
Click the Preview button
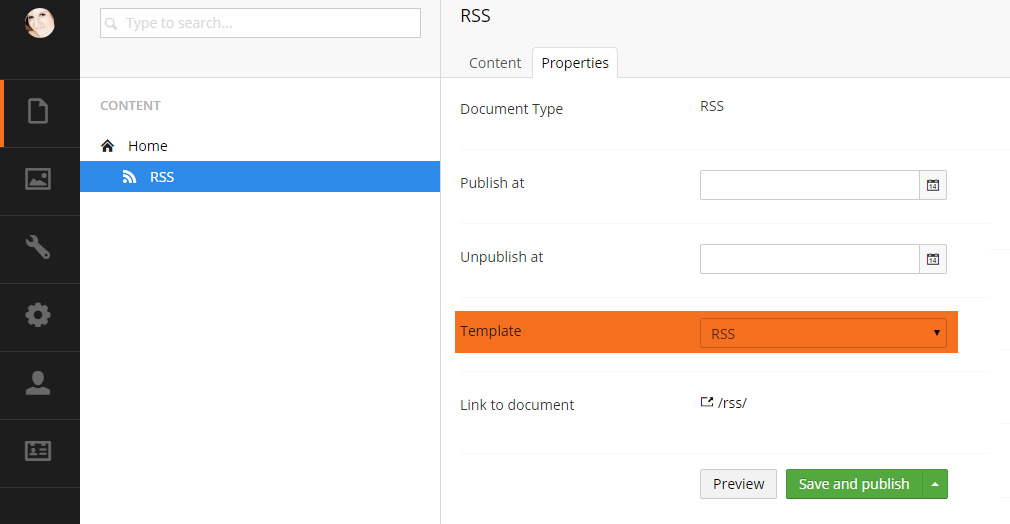[x=738, y=484]
